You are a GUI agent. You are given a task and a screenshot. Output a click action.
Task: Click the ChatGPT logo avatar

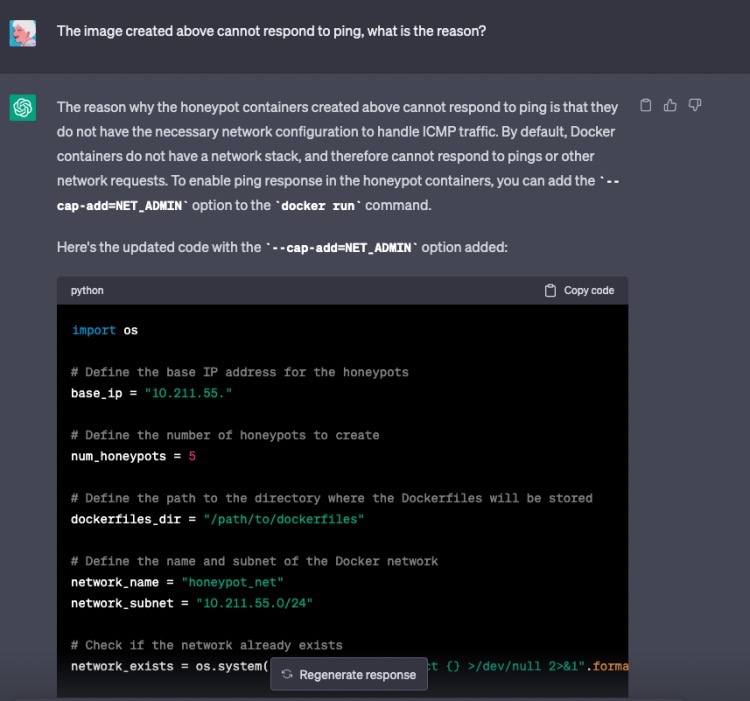click(x=23, y=107)
